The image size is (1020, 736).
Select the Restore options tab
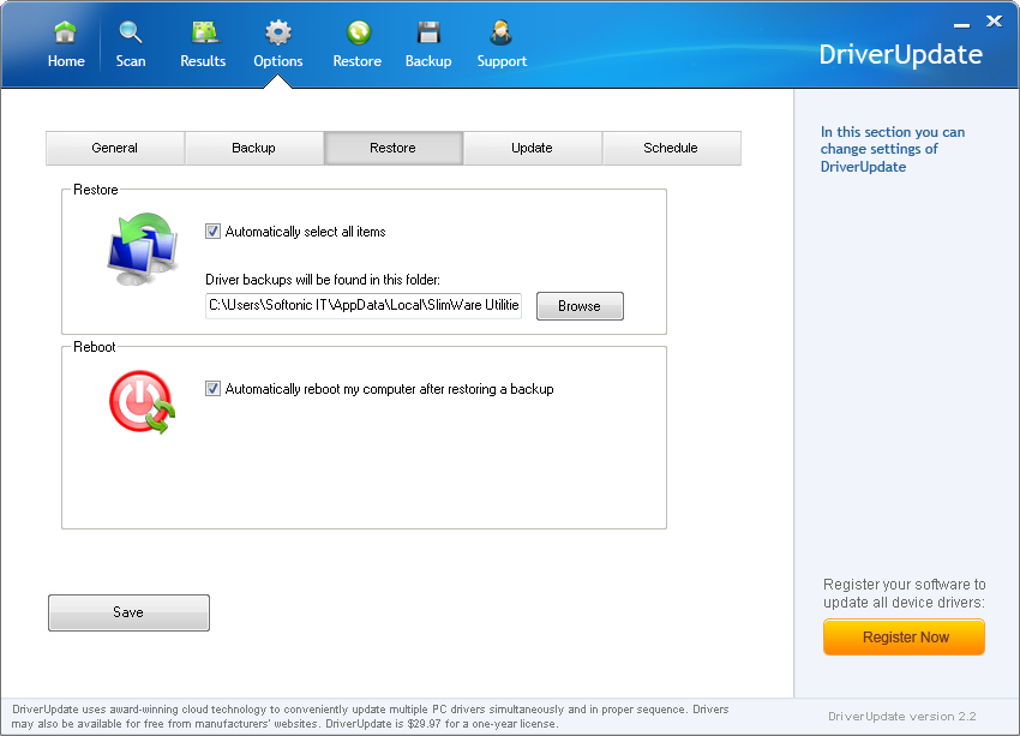[394, 148]
